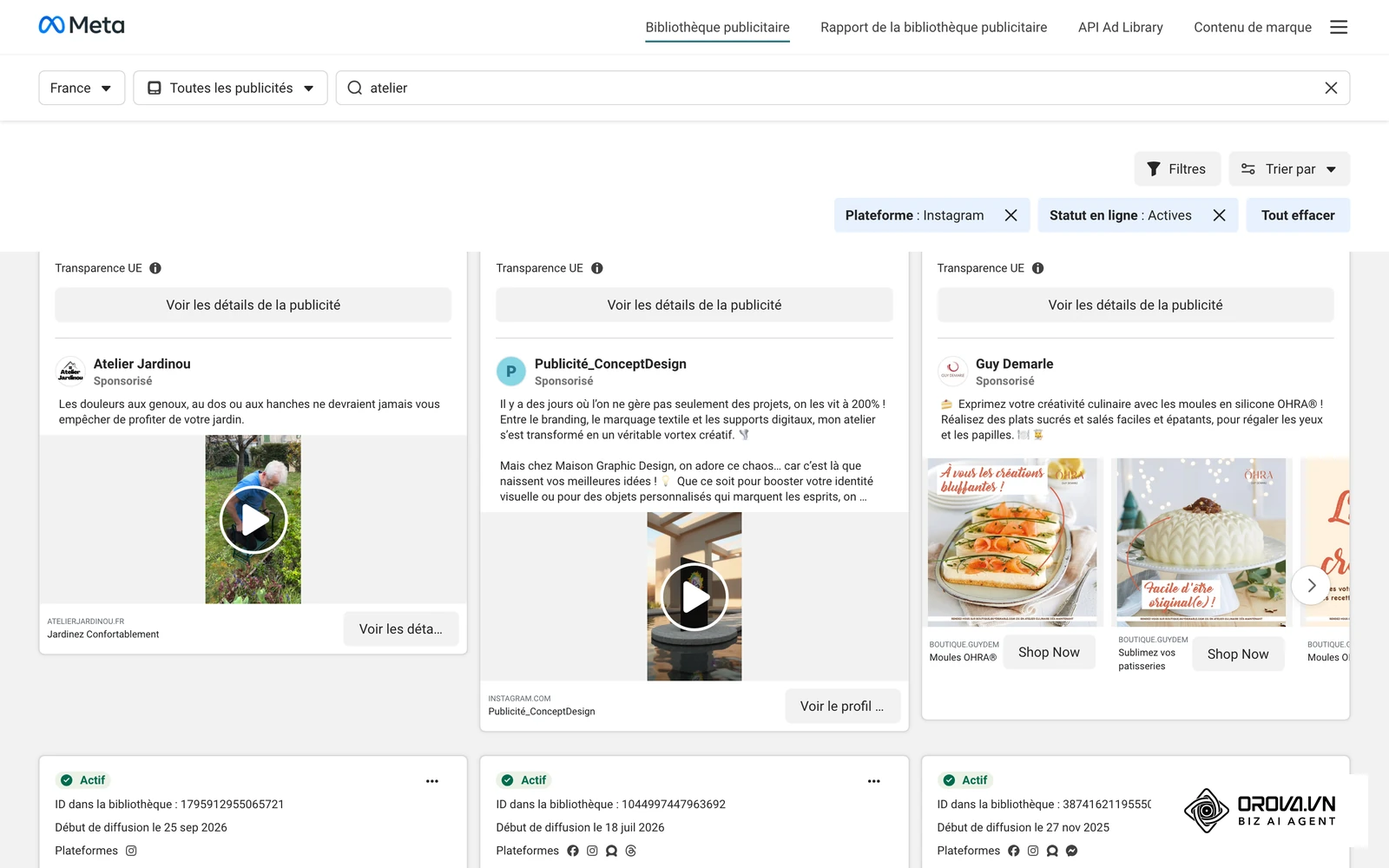Clear the atelier search text
The height and width of the screenshot is (868, 1389).
(x=1331, y=88)
